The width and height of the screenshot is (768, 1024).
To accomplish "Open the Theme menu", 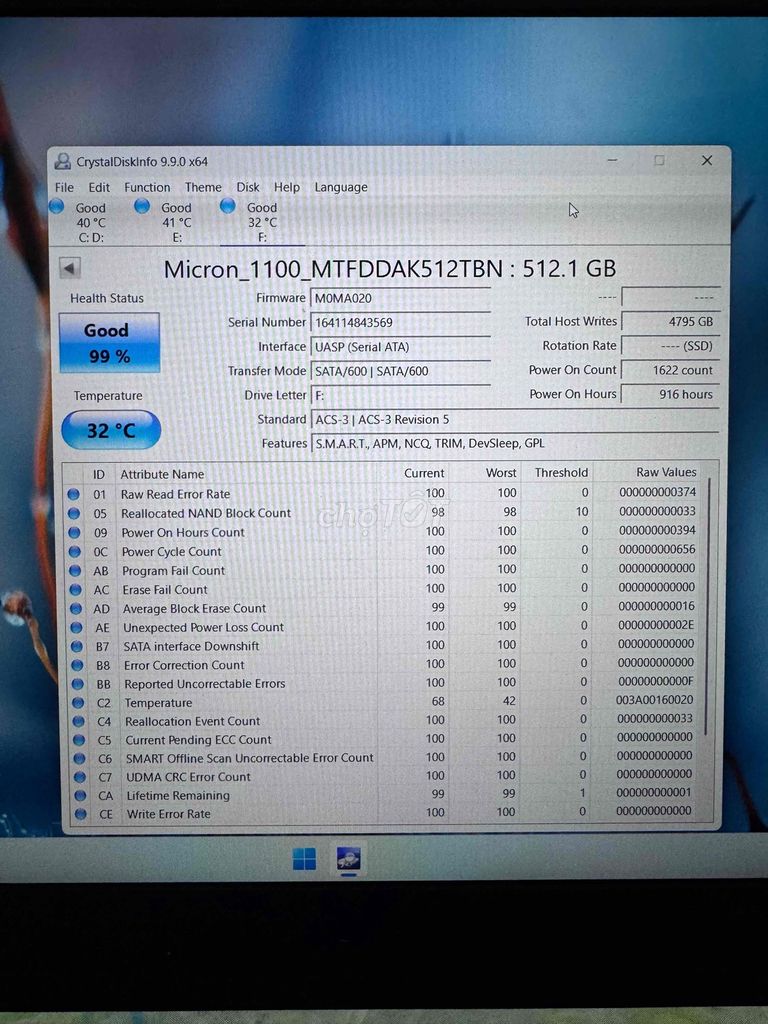I will point(203,187).
